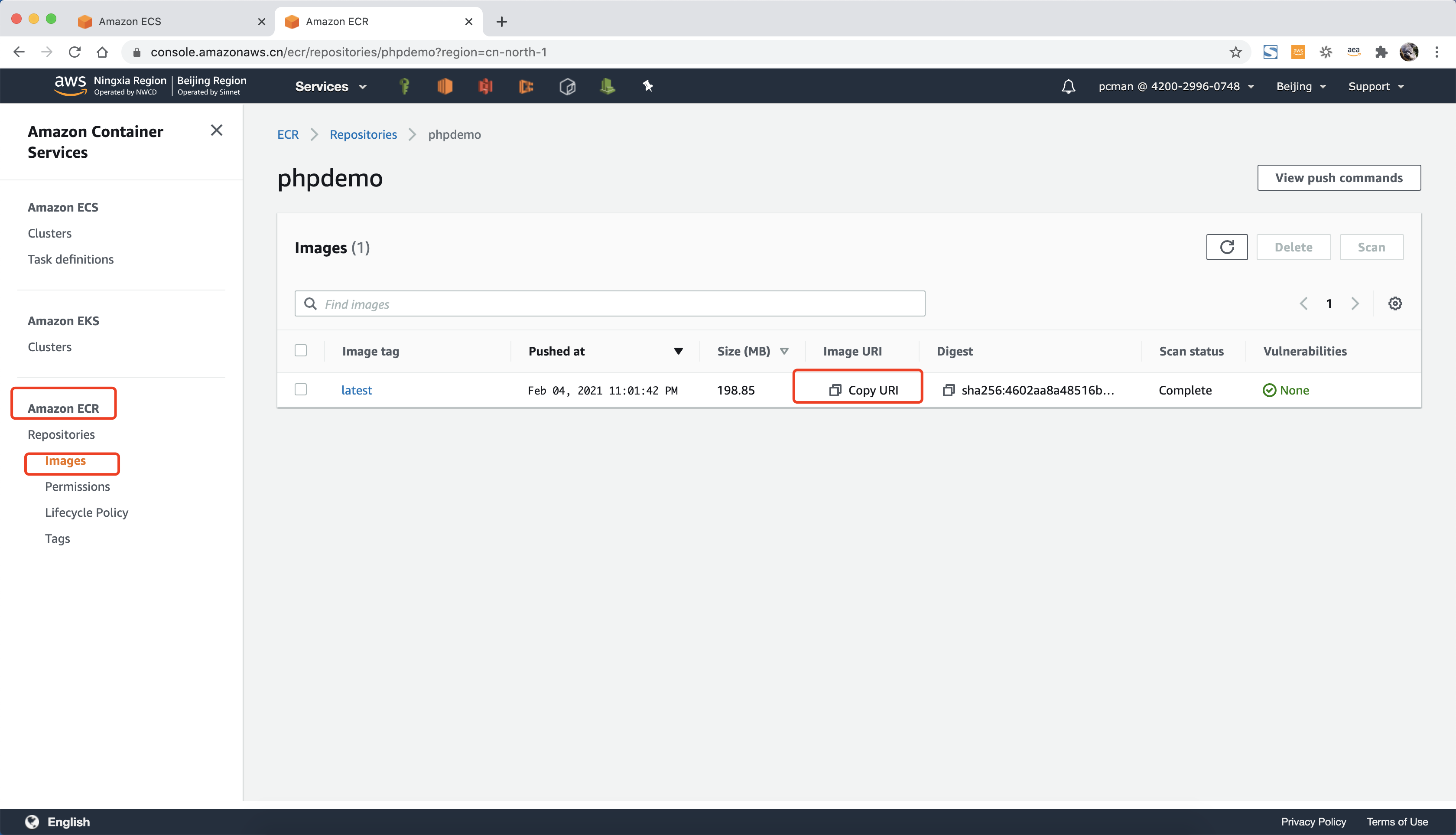
Task: Open Repositories in the sidebar
Action: click(x=62, y=435)
